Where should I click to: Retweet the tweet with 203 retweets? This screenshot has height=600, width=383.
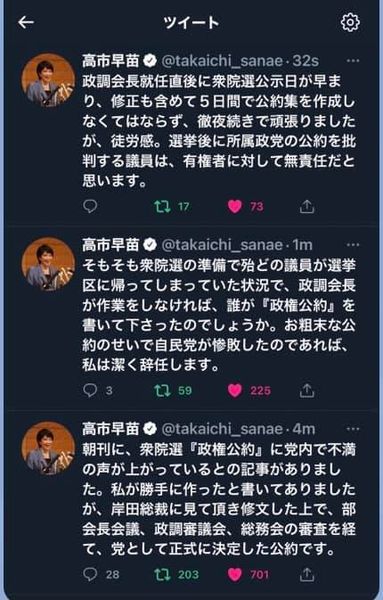162,574
